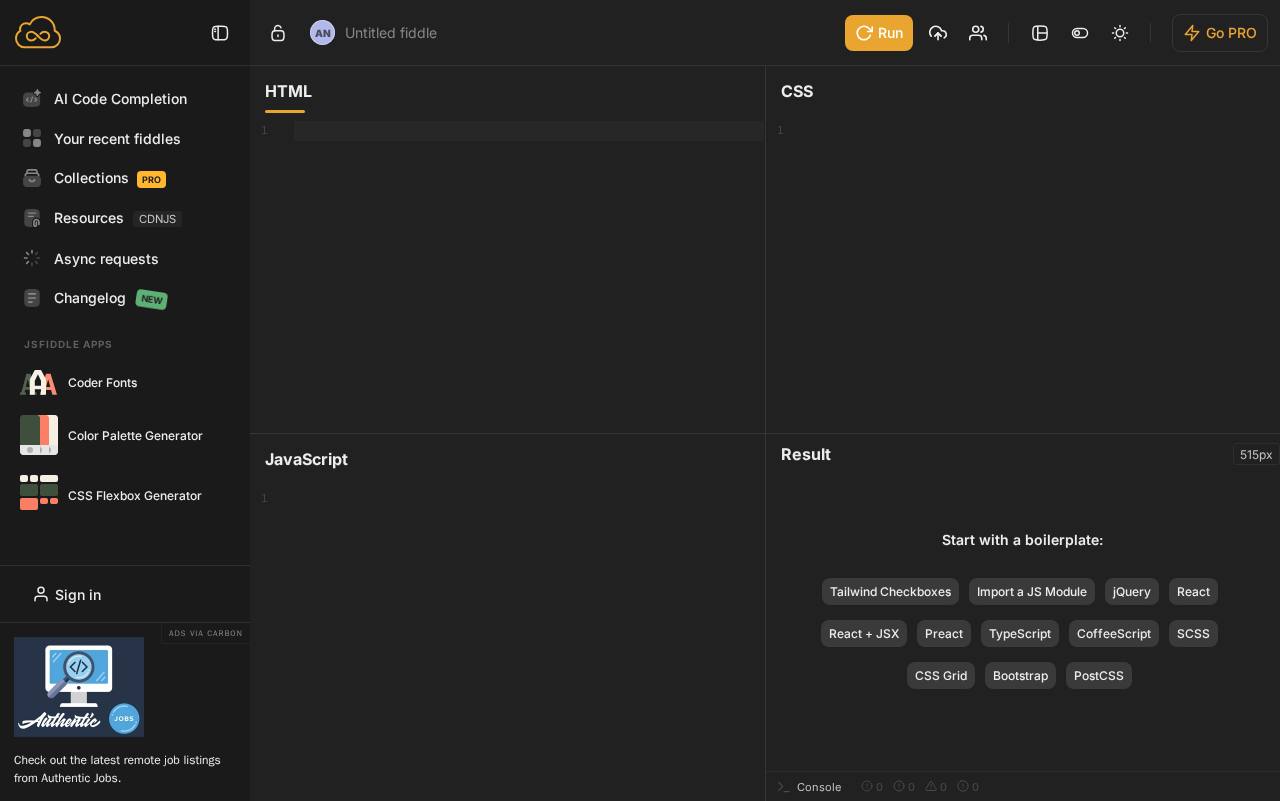Open the HTML panel language settings
This screenshot has width=1280, height=801.
pos(288,91)
